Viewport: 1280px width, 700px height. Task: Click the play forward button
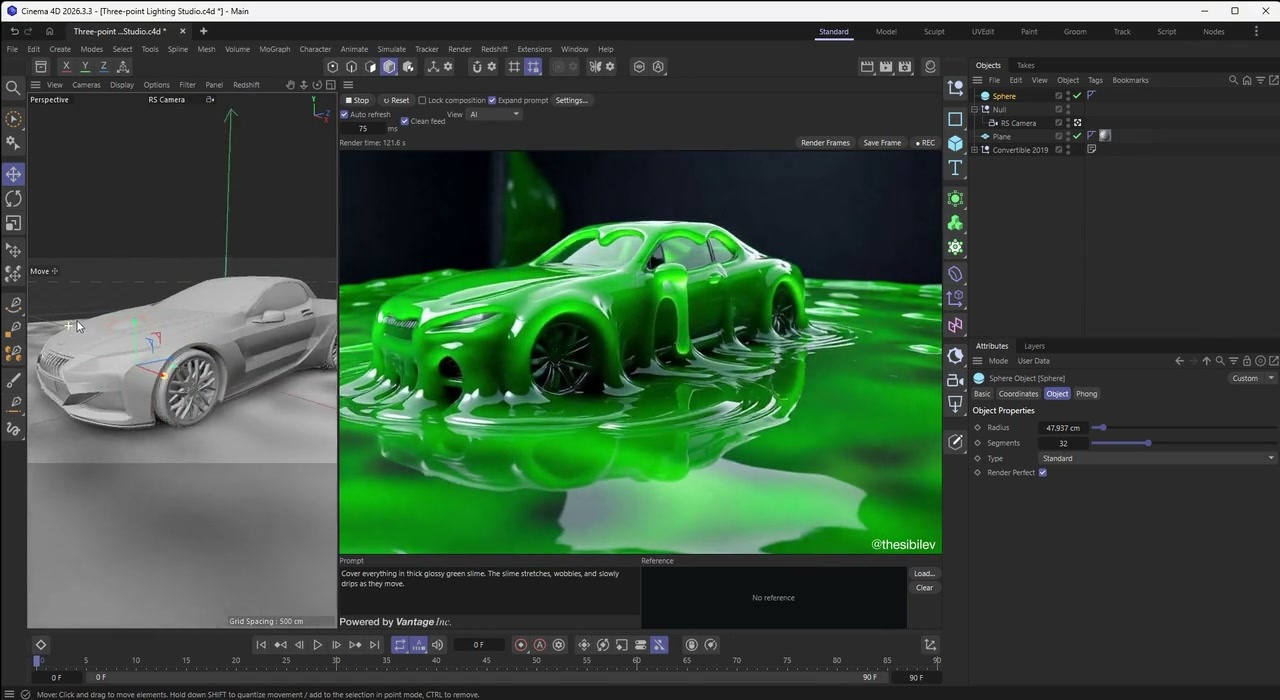click(317, 645)
